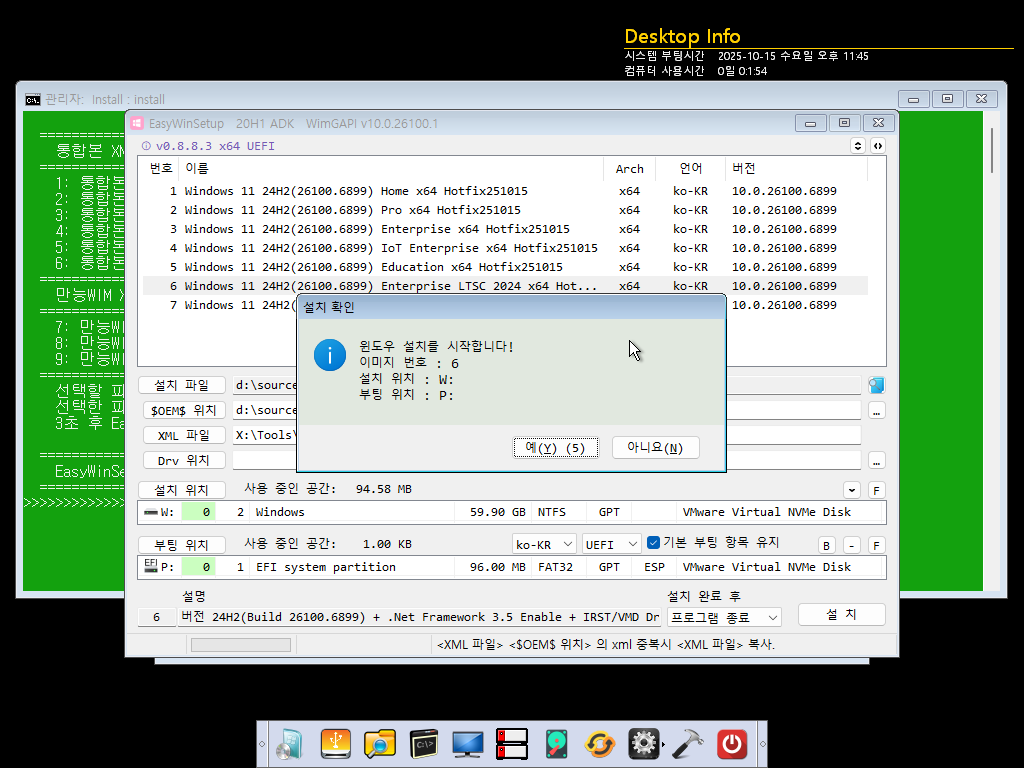Click the 버전 column header

point(796,168)
